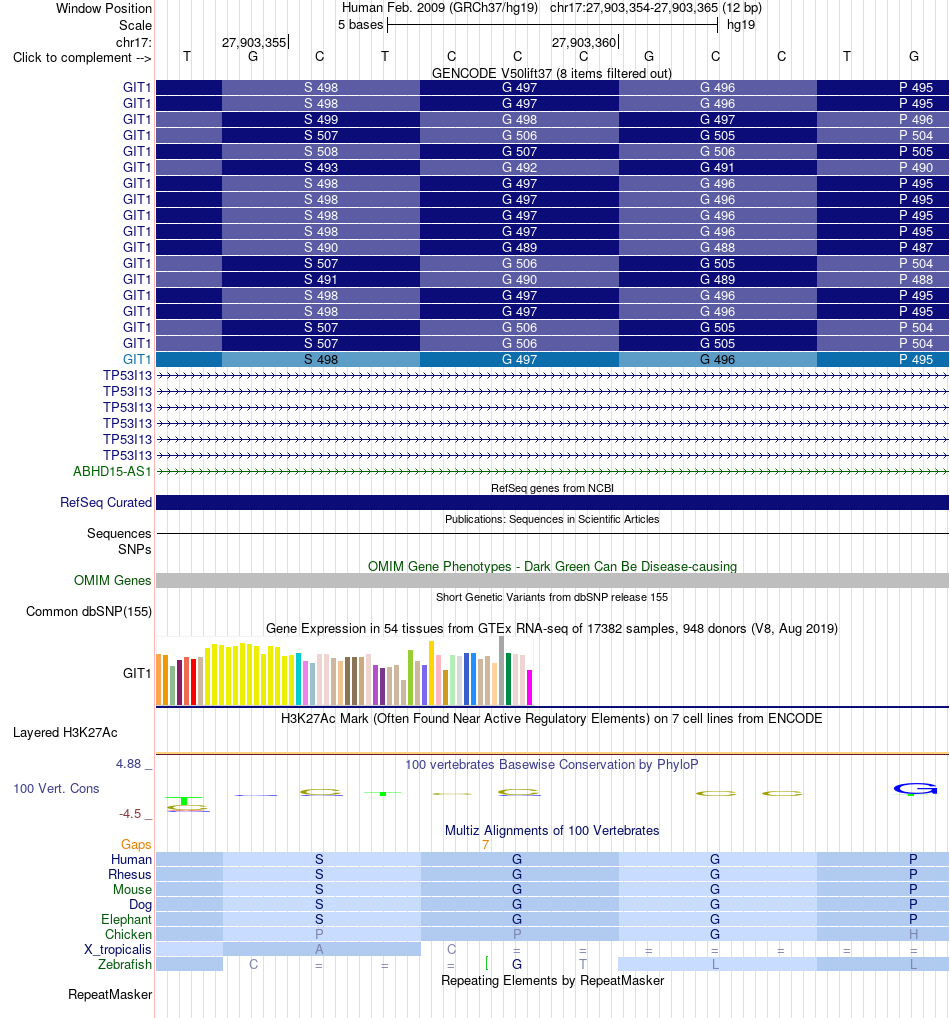
Task: Click 'Repeating Elements by RepeatMasker' title
Action: coord(552,980)
